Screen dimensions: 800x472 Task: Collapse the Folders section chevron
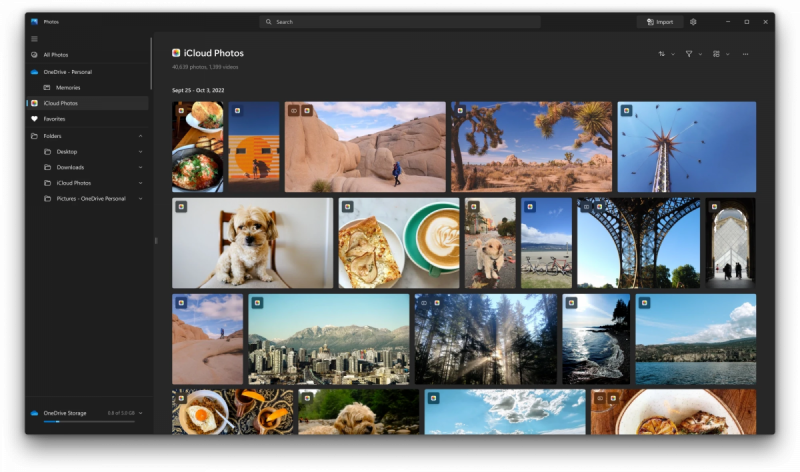click(x=140, y=136)
